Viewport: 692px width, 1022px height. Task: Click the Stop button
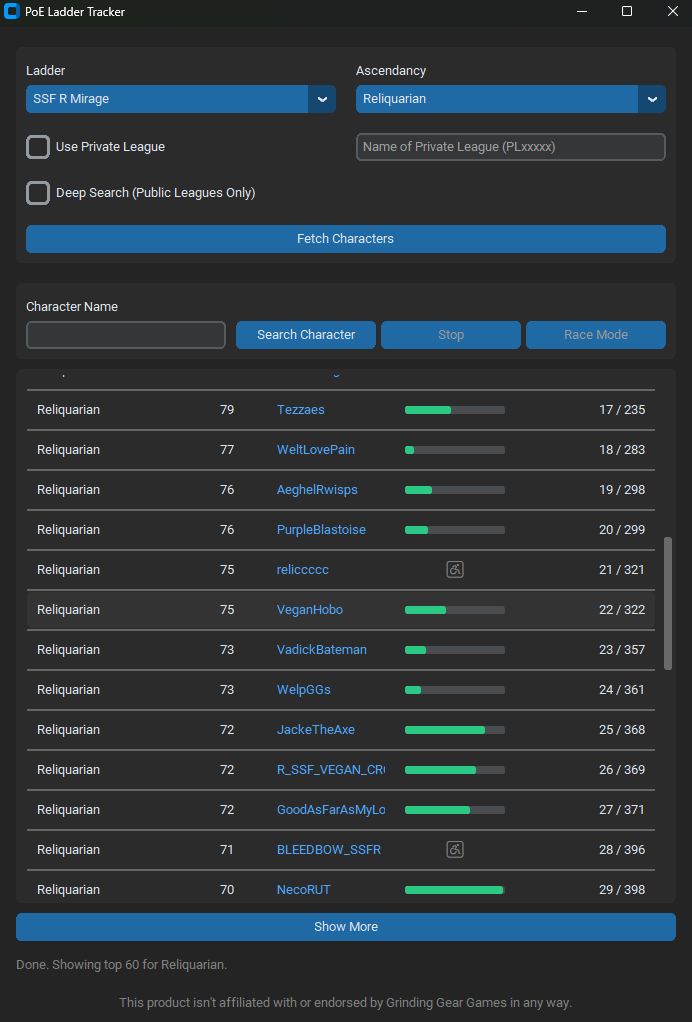[x=451, y=334]
